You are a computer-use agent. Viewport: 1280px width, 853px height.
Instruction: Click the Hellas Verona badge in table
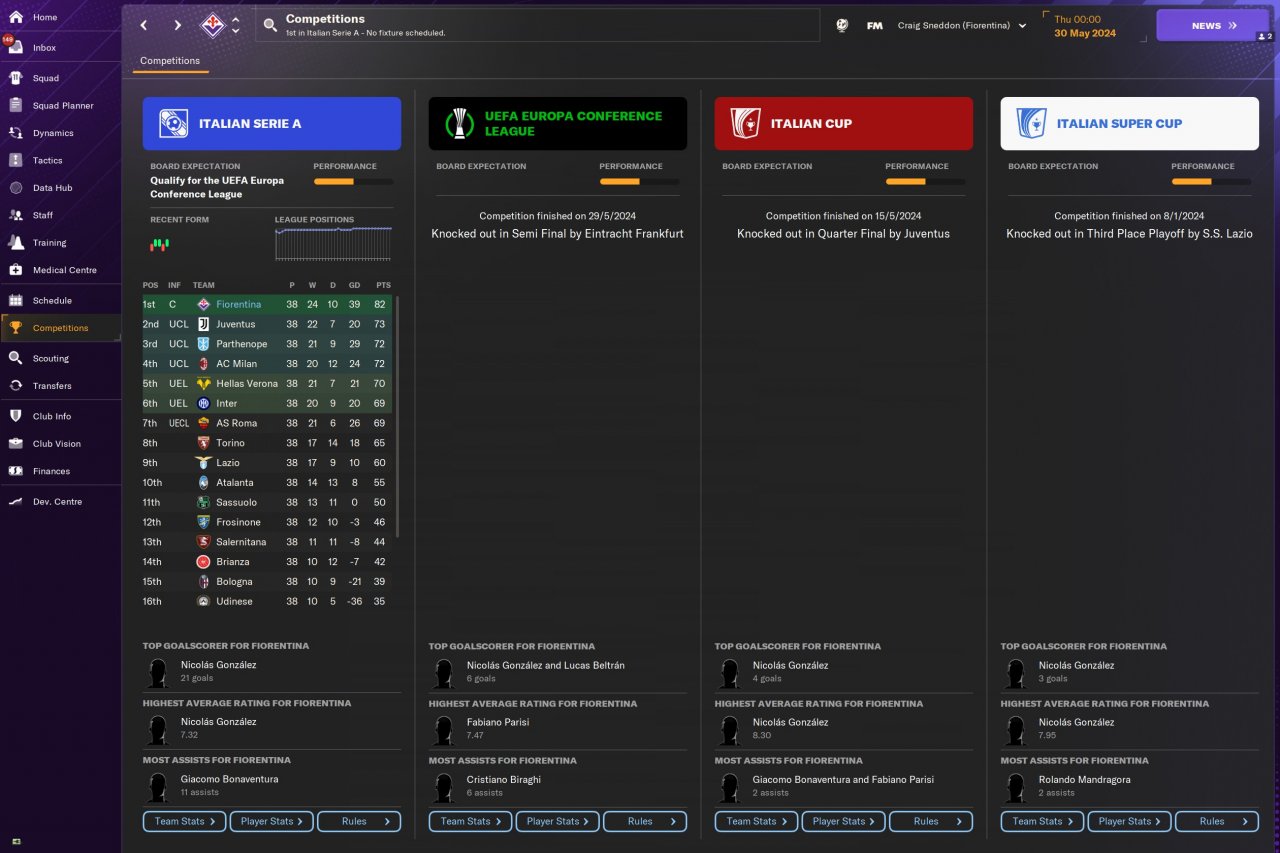(x=203, y=383)
